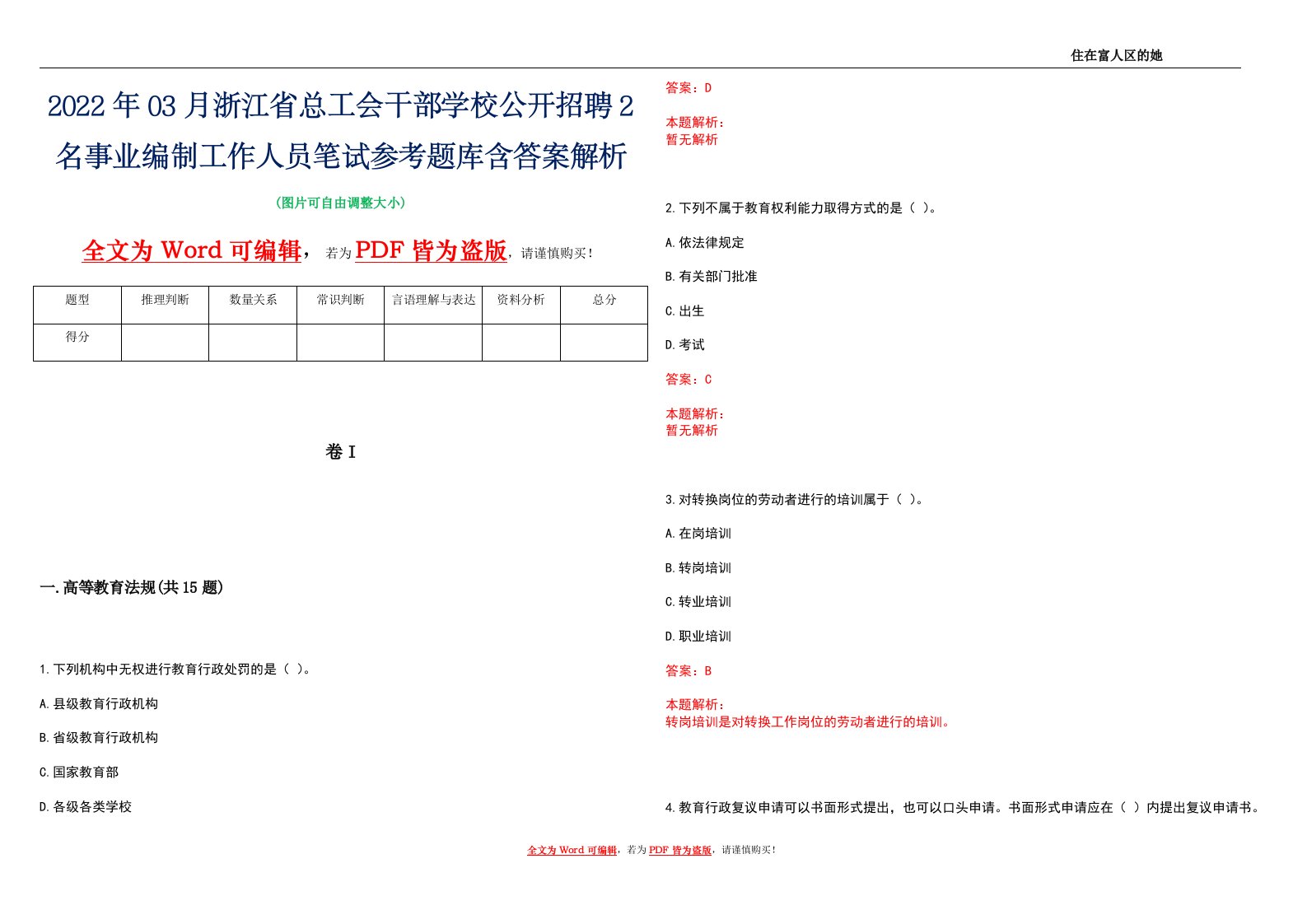Select the document title beginning with 2022年03月浙江省总工会
The height and width of the screenshot is (924, 1307).
(341, 131)
